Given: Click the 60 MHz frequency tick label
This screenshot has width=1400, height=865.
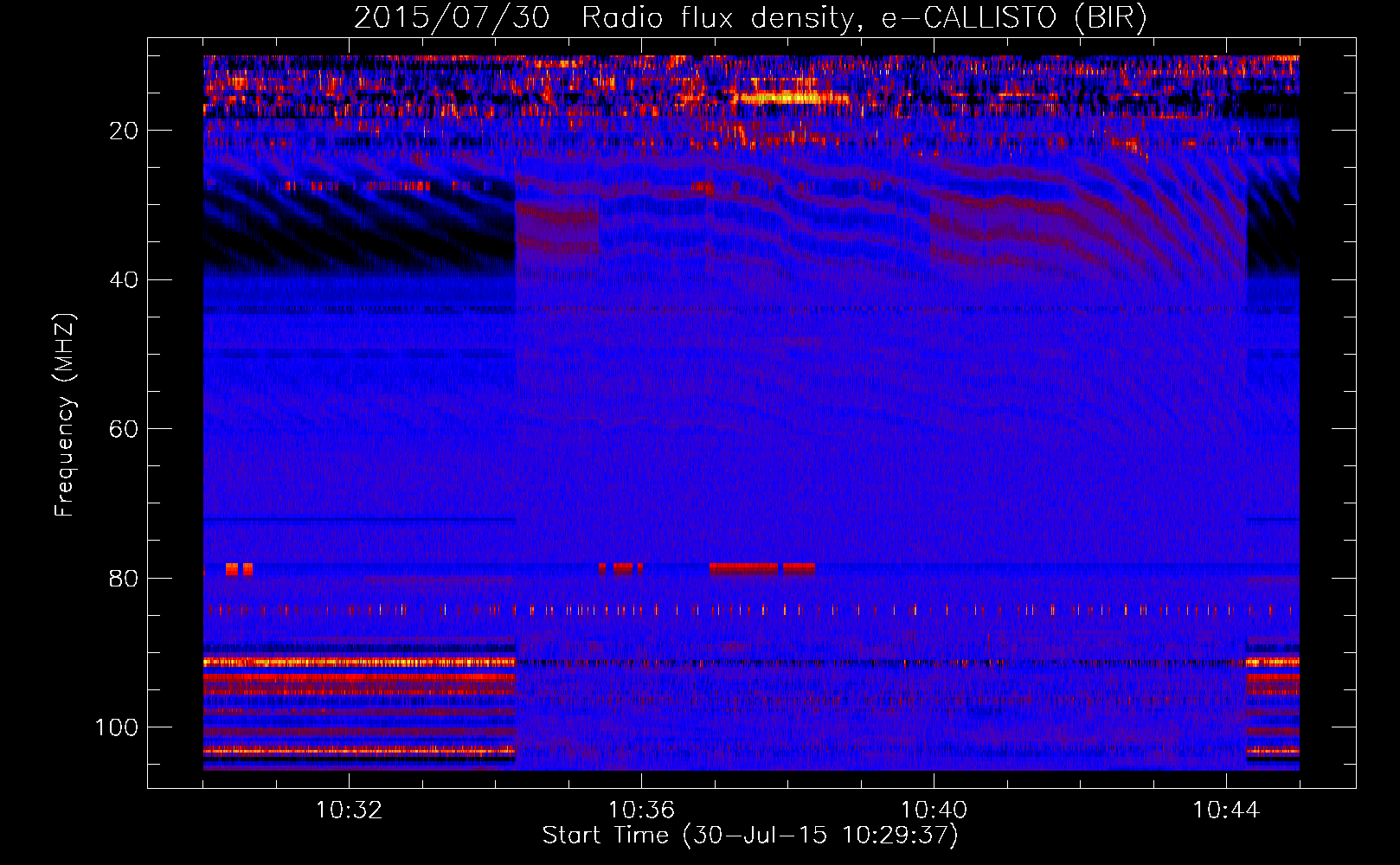Looking at the screenshot, I should (x=125, y=429).
